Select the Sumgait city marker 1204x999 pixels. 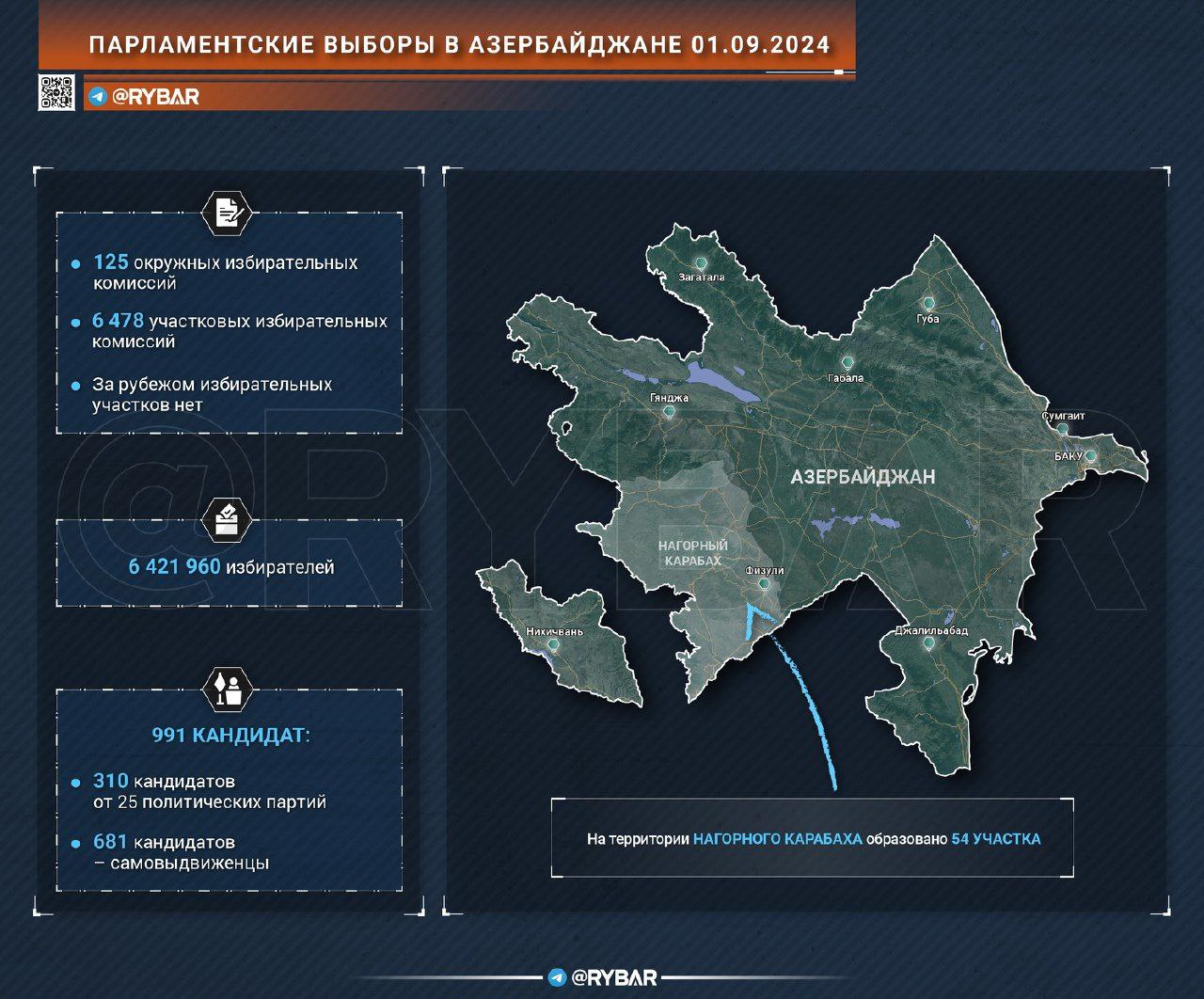click(x=1062, y=429)
